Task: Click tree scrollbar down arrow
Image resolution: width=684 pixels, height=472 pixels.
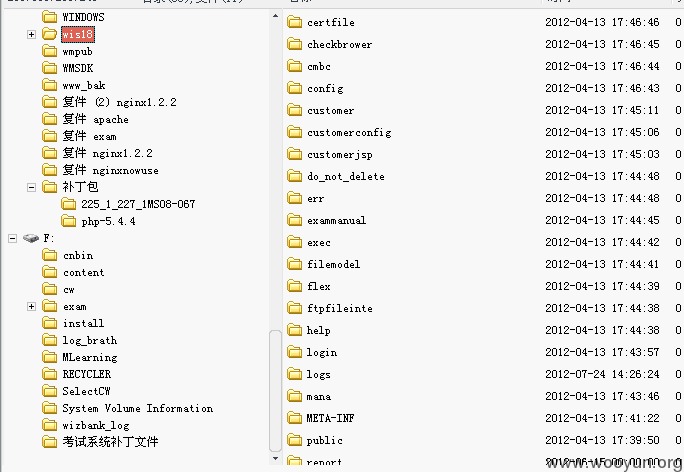Action: pyautogui.click(x=275, y=458)
